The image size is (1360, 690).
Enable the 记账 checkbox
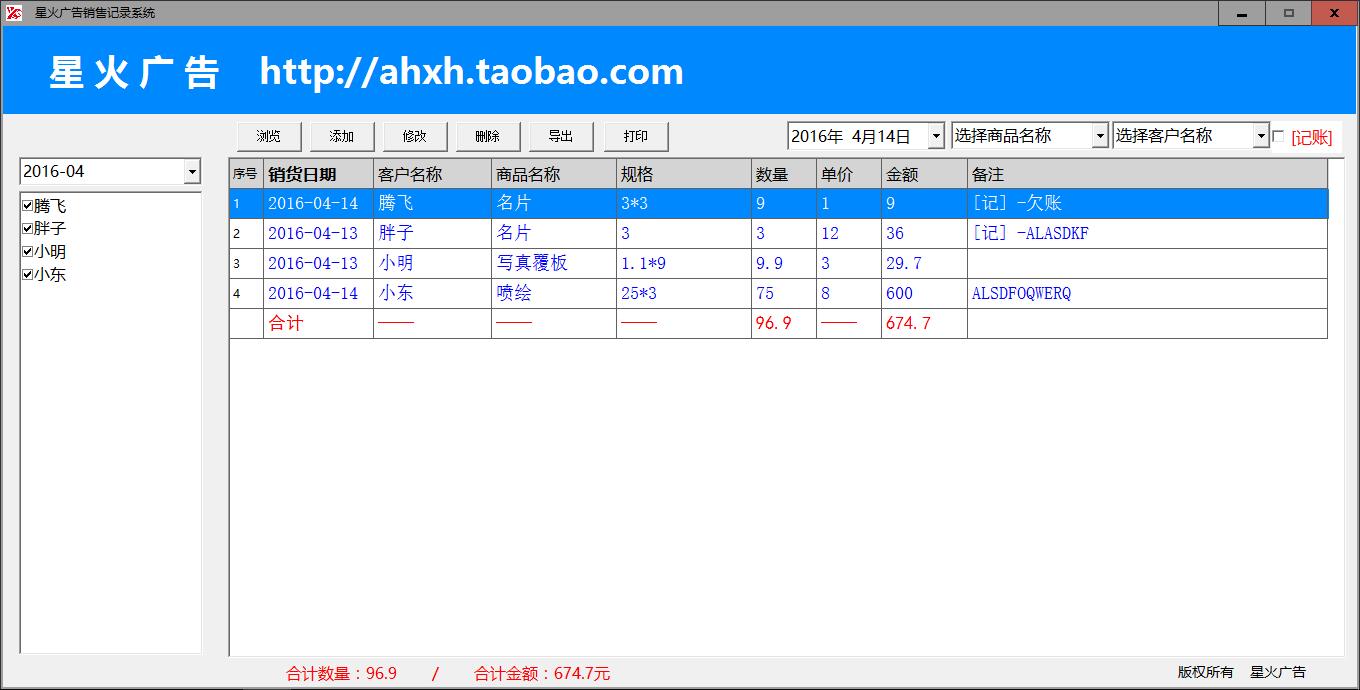1278,137
